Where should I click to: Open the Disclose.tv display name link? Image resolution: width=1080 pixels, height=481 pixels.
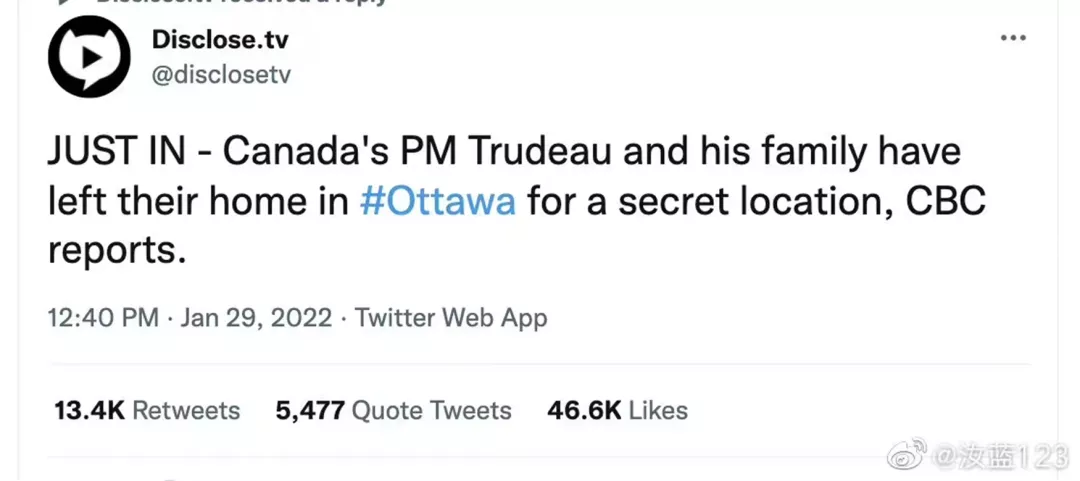220,40
